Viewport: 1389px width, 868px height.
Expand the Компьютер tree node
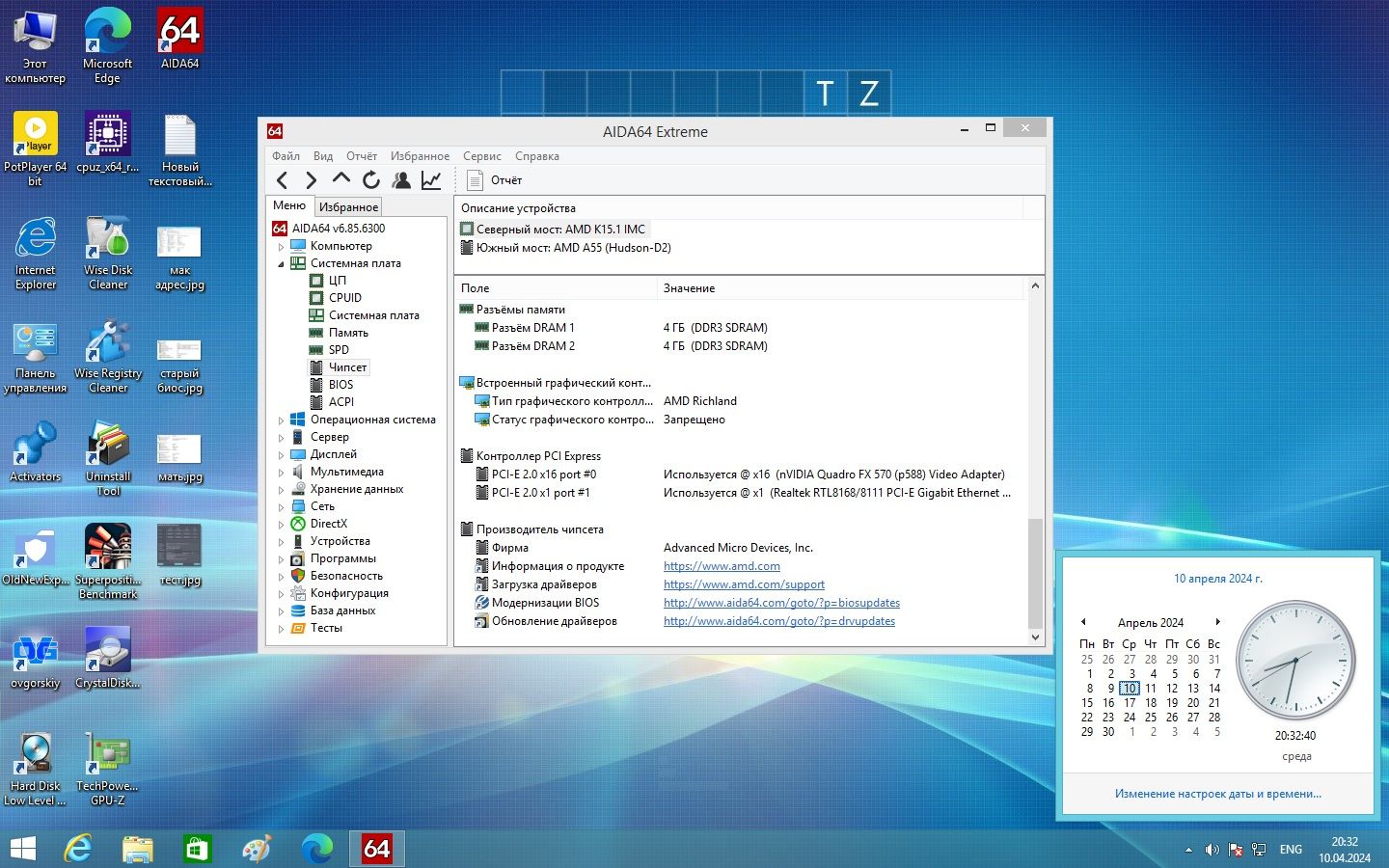point(282,247)
